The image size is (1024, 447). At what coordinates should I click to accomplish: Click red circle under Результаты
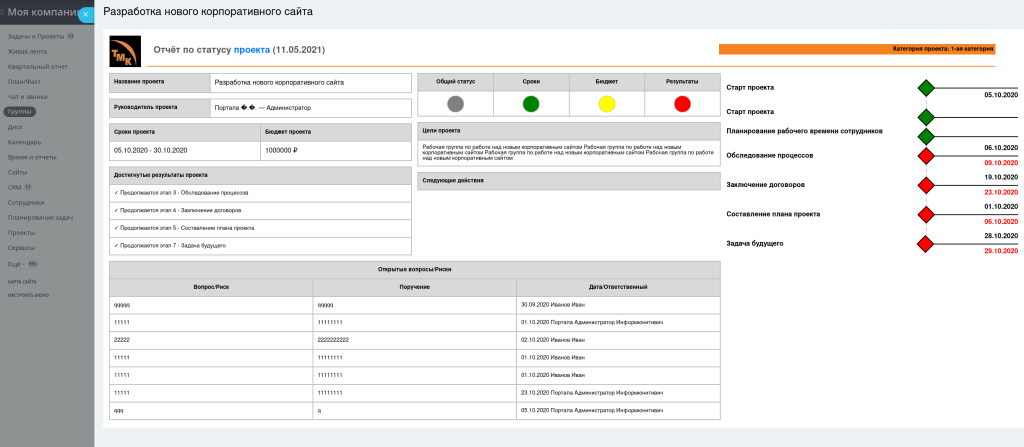click(x=682, y=103)
